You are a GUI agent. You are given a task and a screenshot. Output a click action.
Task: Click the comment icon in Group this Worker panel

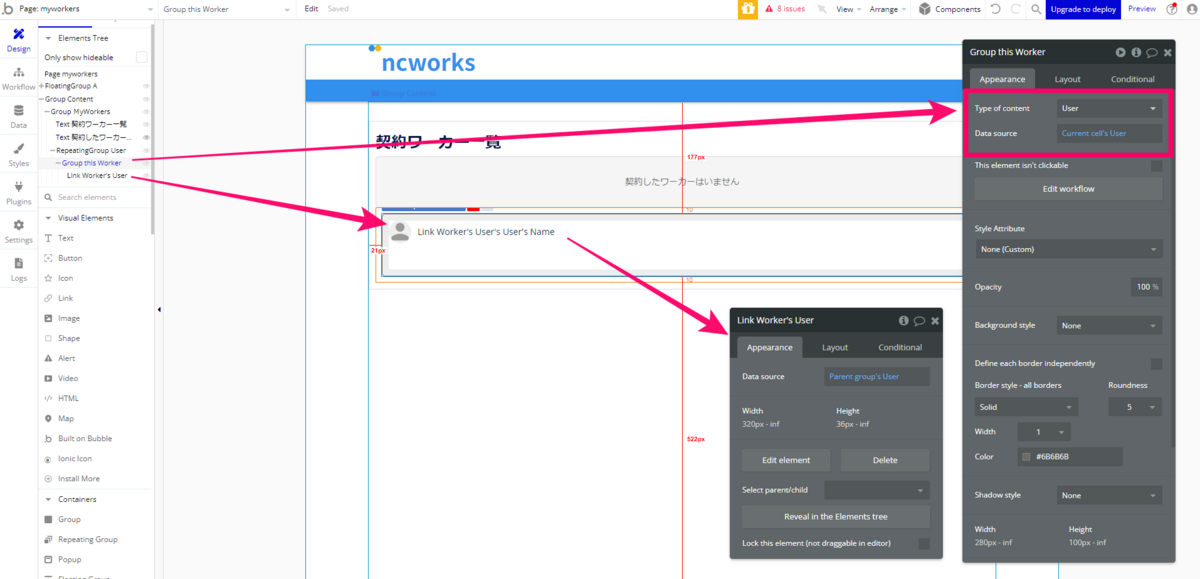(1152, 52)
